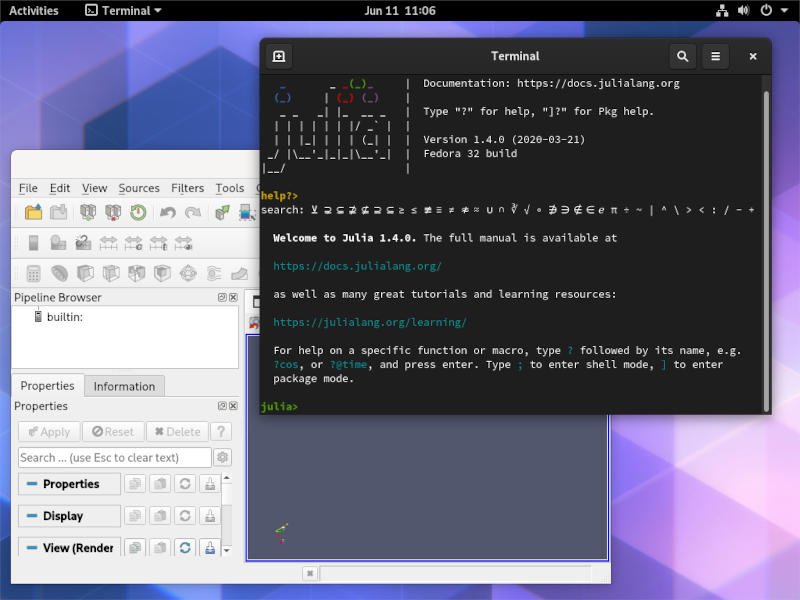Viewport: 800px width, 600px height.
Task: Open the Terminal hamburger menu
Action: click(x=715, y=56)
